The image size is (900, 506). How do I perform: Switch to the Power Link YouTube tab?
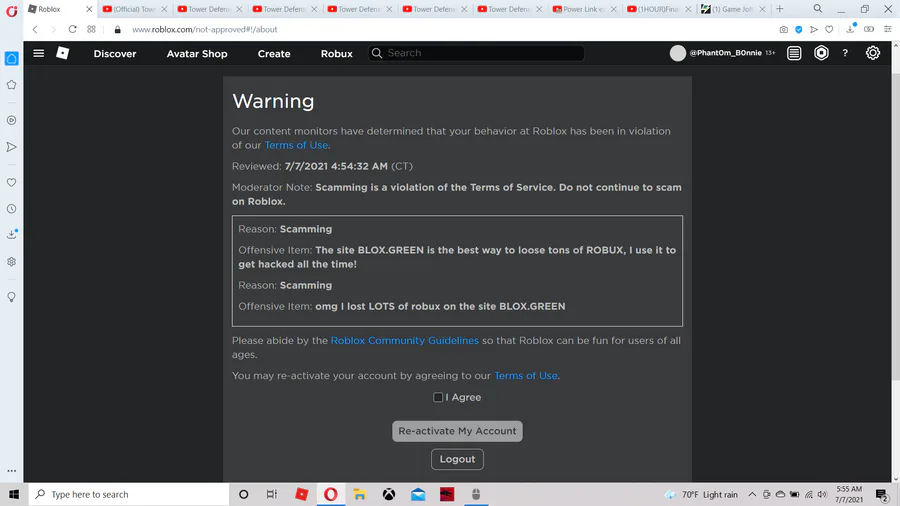tap(585, 9)
